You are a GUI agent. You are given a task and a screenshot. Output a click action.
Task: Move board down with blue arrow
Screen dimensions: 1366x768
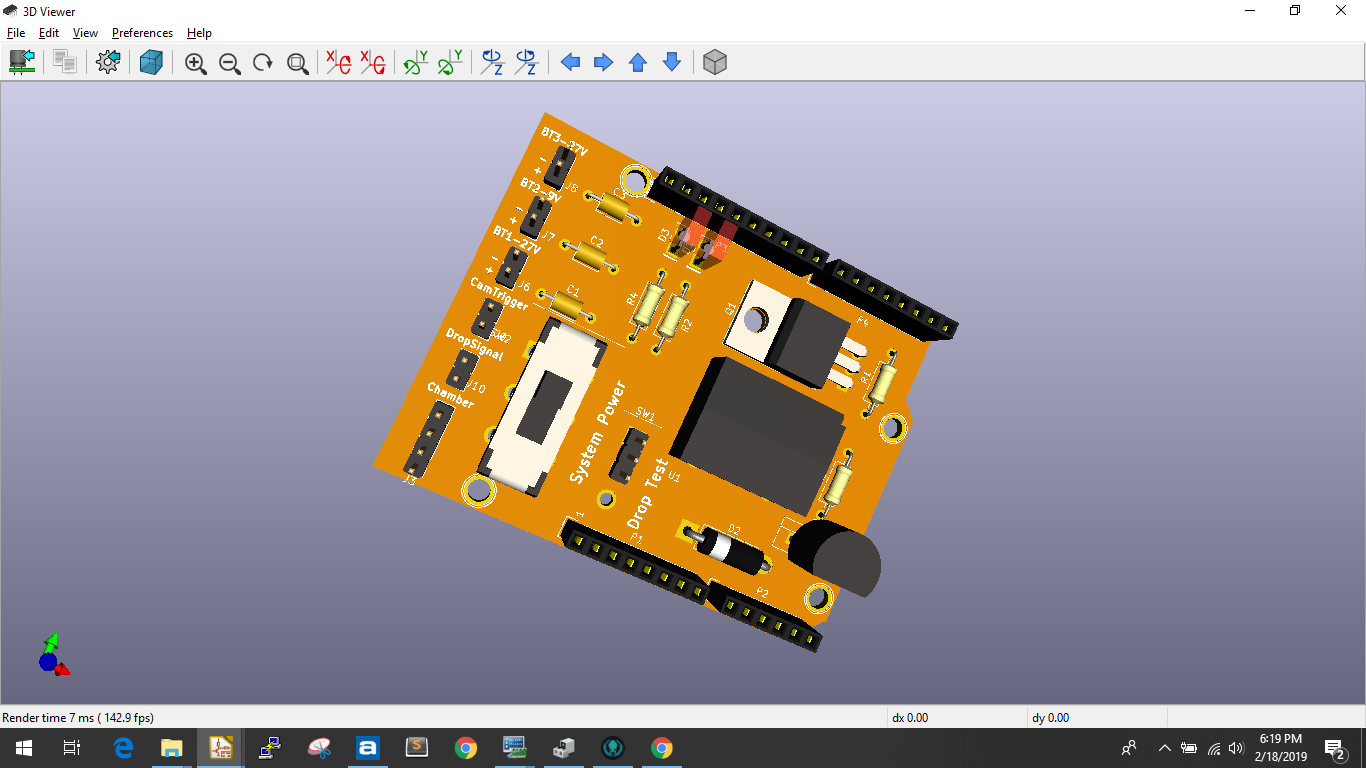pyautogui.click(x=672, y=62)
